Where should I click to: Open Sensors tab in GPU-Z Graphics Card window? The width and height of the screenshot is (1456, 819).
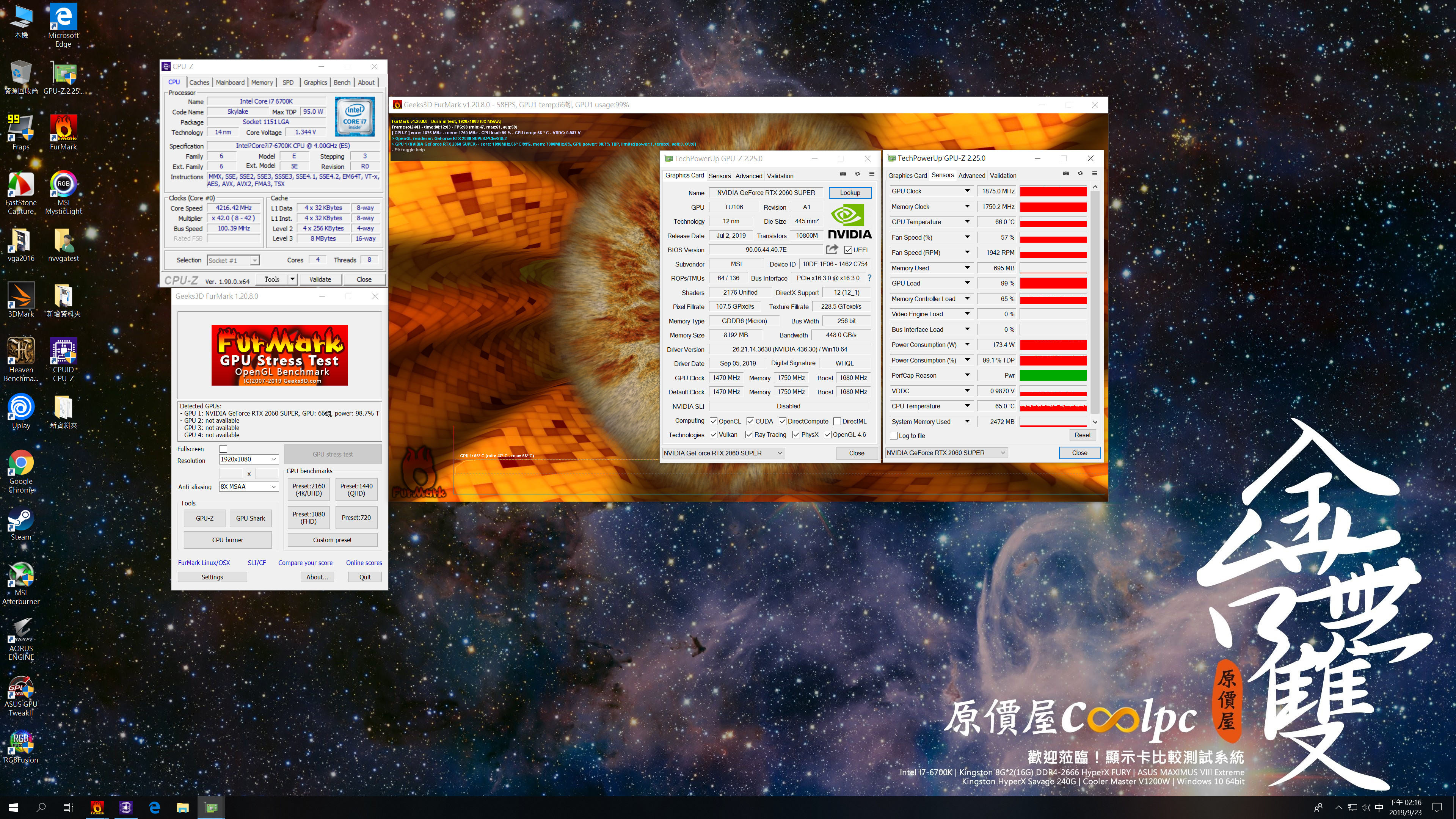720,176
